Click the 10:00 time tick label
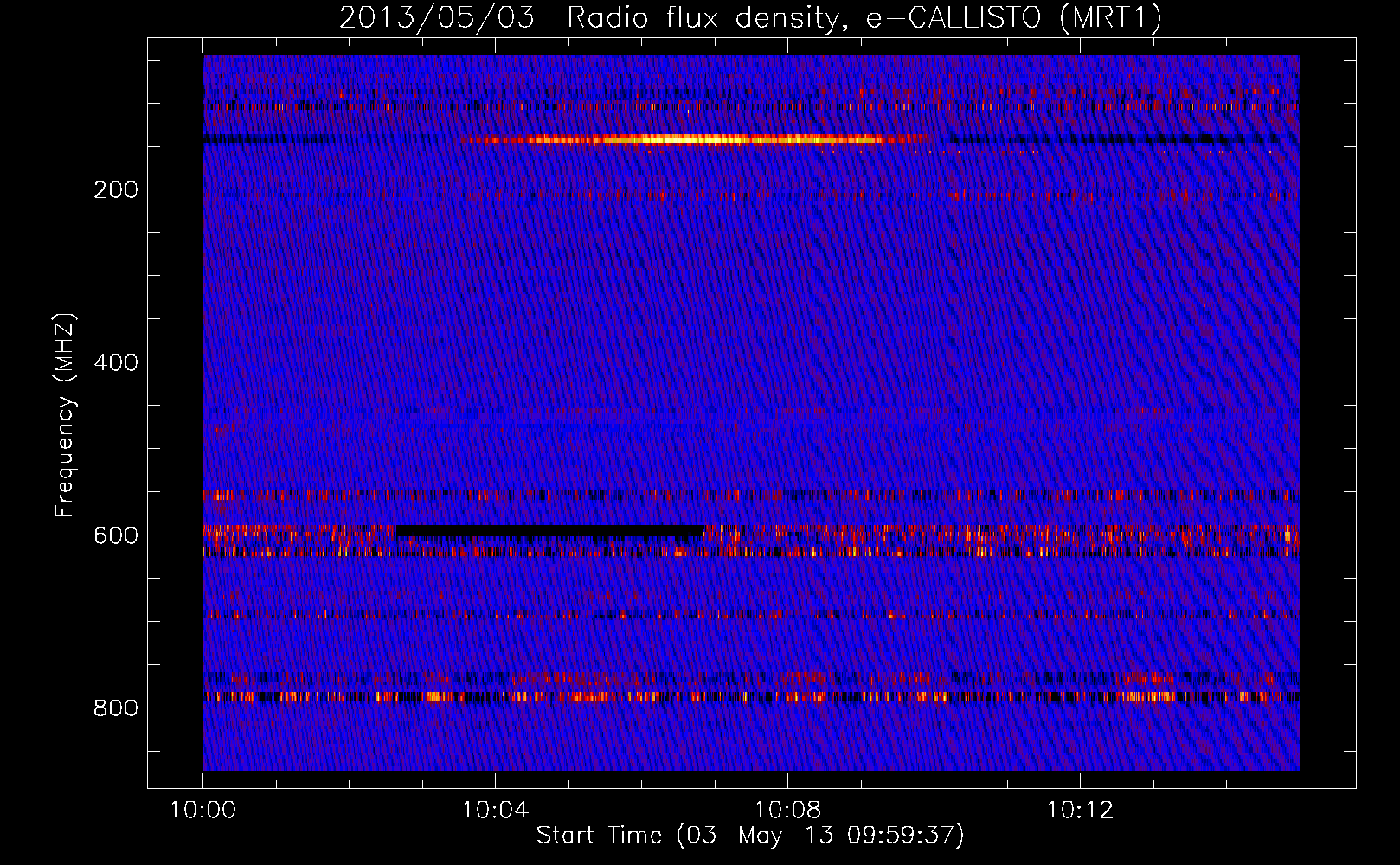 pyautogui.click(x=202, y=811)
